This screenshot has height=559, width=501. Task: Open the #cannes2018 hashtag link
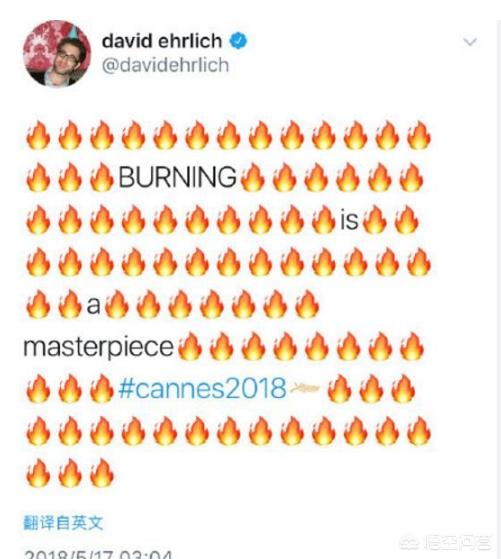(x=202, y=388)
